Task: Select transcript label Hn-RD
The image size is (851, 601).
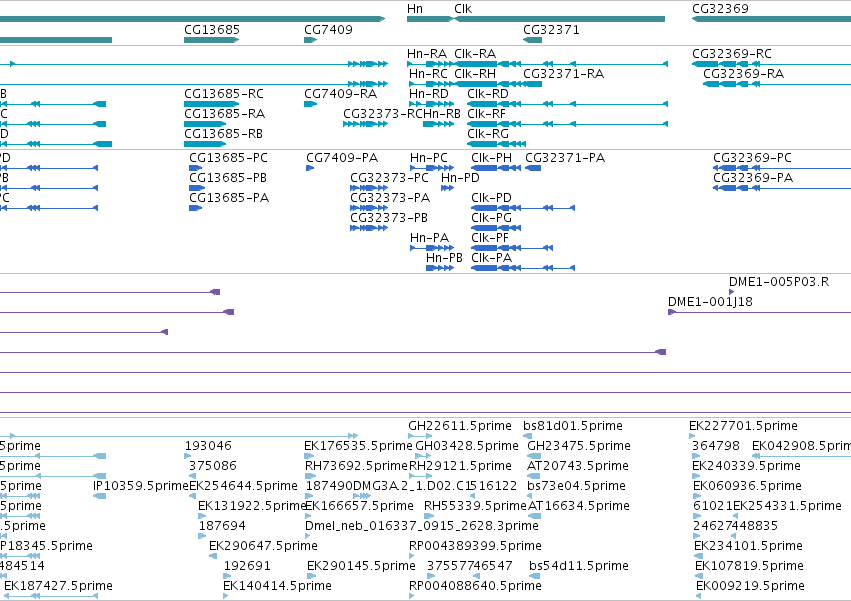Action: click(429, 94)
